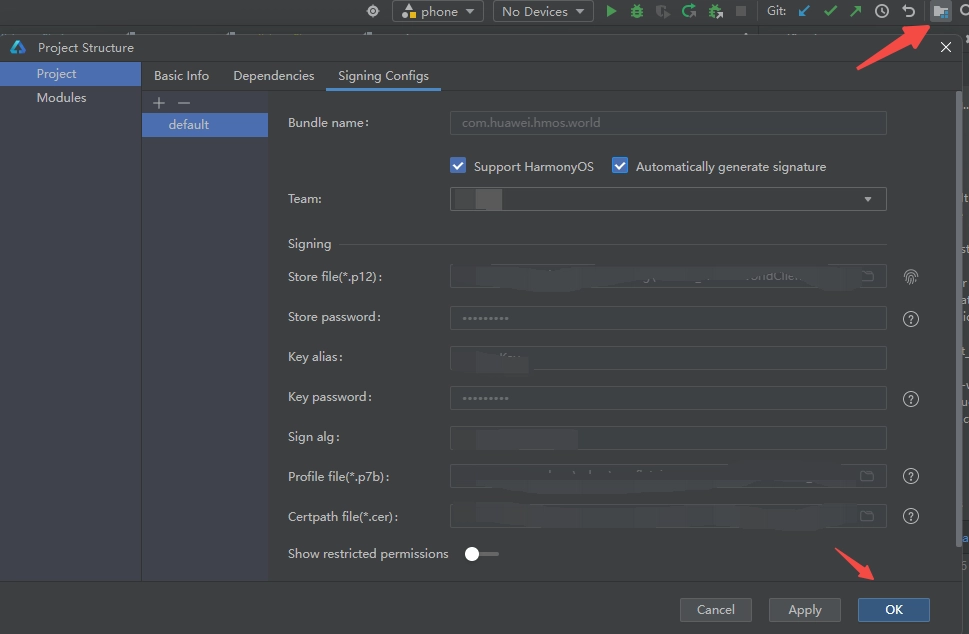Click the Git commit checkmark
969x634 pixels.
[x=830, y=12]
